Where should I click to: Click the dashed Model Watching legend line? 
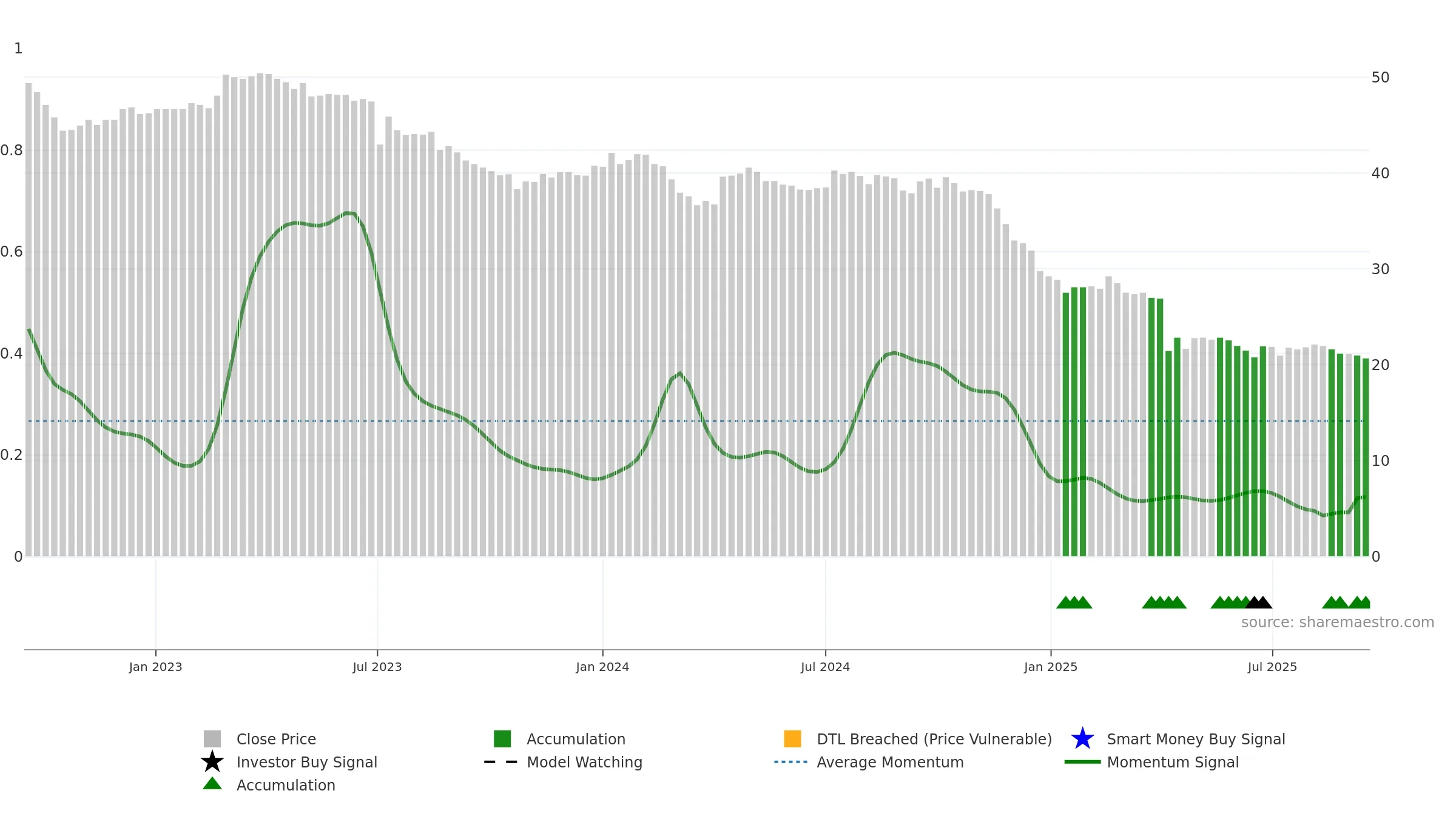click(501, 762)
